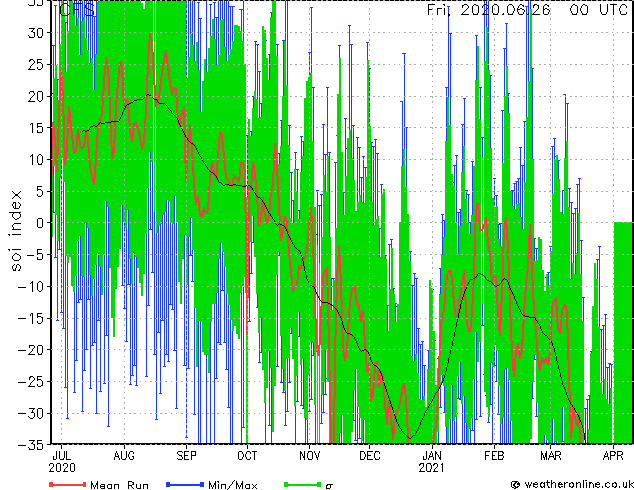Click the sigma symbol legend label
This screenshot has height=490, width=634.
(x=329, y=486)
